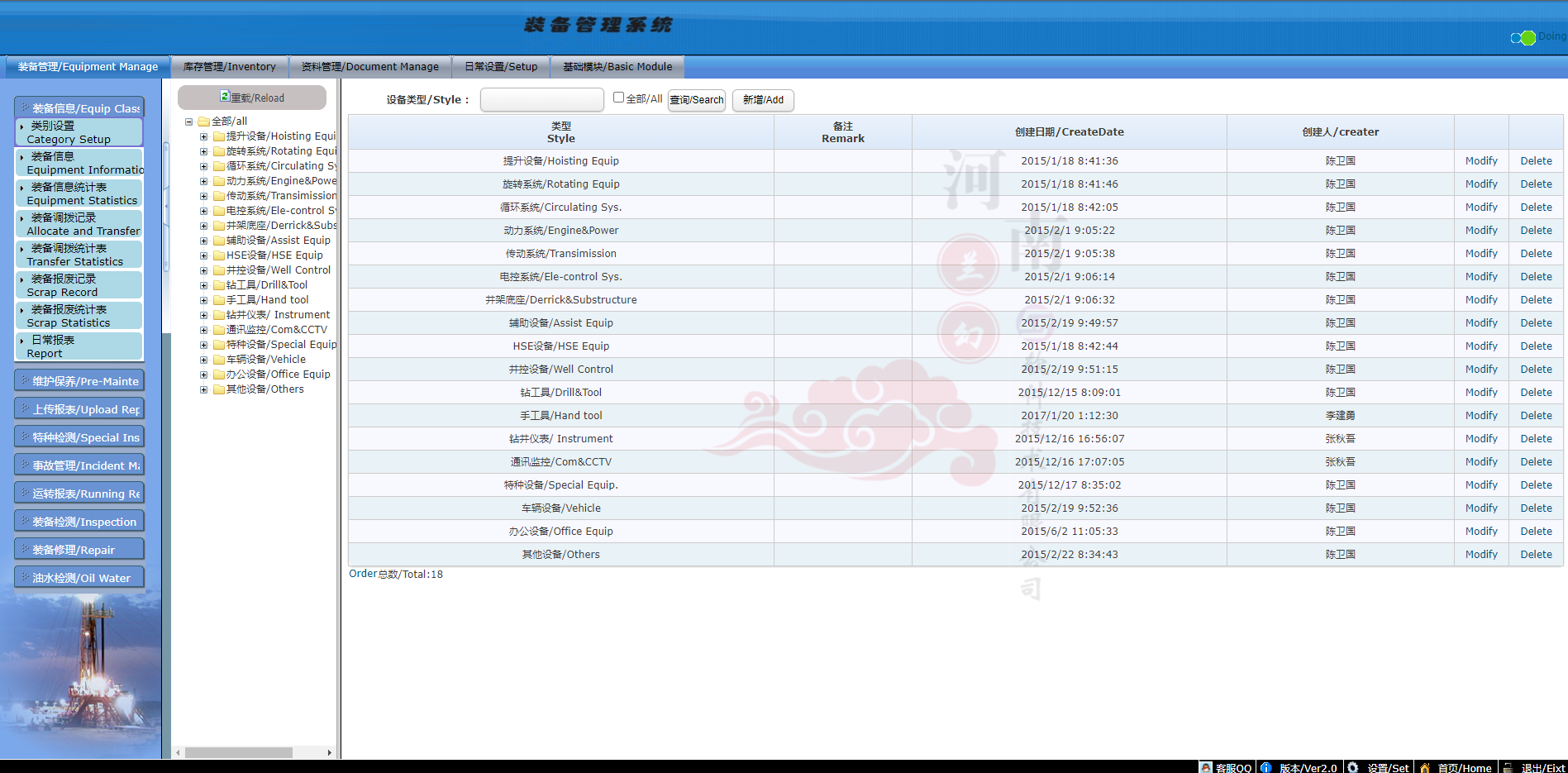Expand the Drill&Tool tree node

pyautogui.click(x=203, y=285)
